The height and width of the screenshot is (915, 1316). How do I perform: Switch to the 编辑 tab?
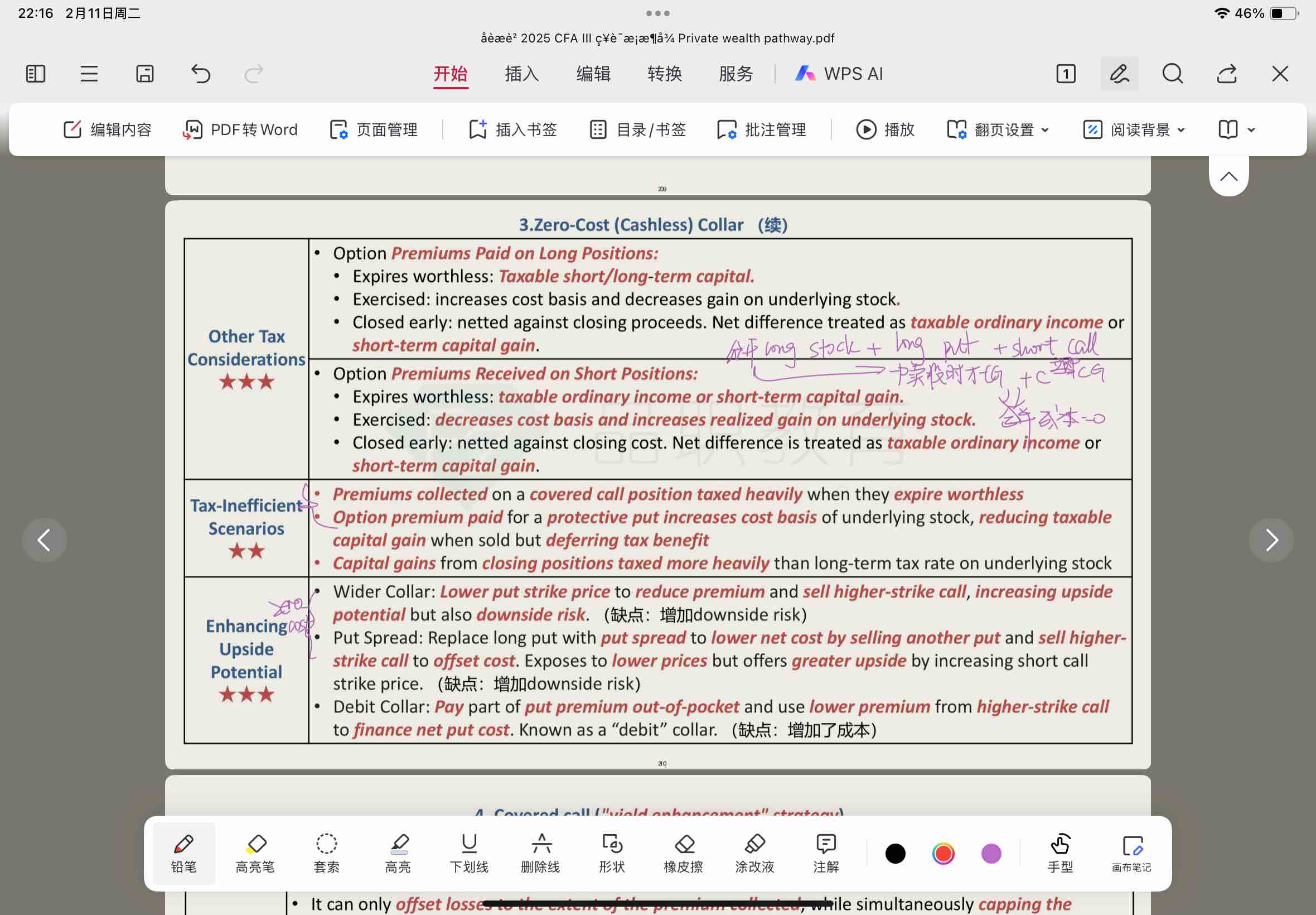[x=593, y=74]
